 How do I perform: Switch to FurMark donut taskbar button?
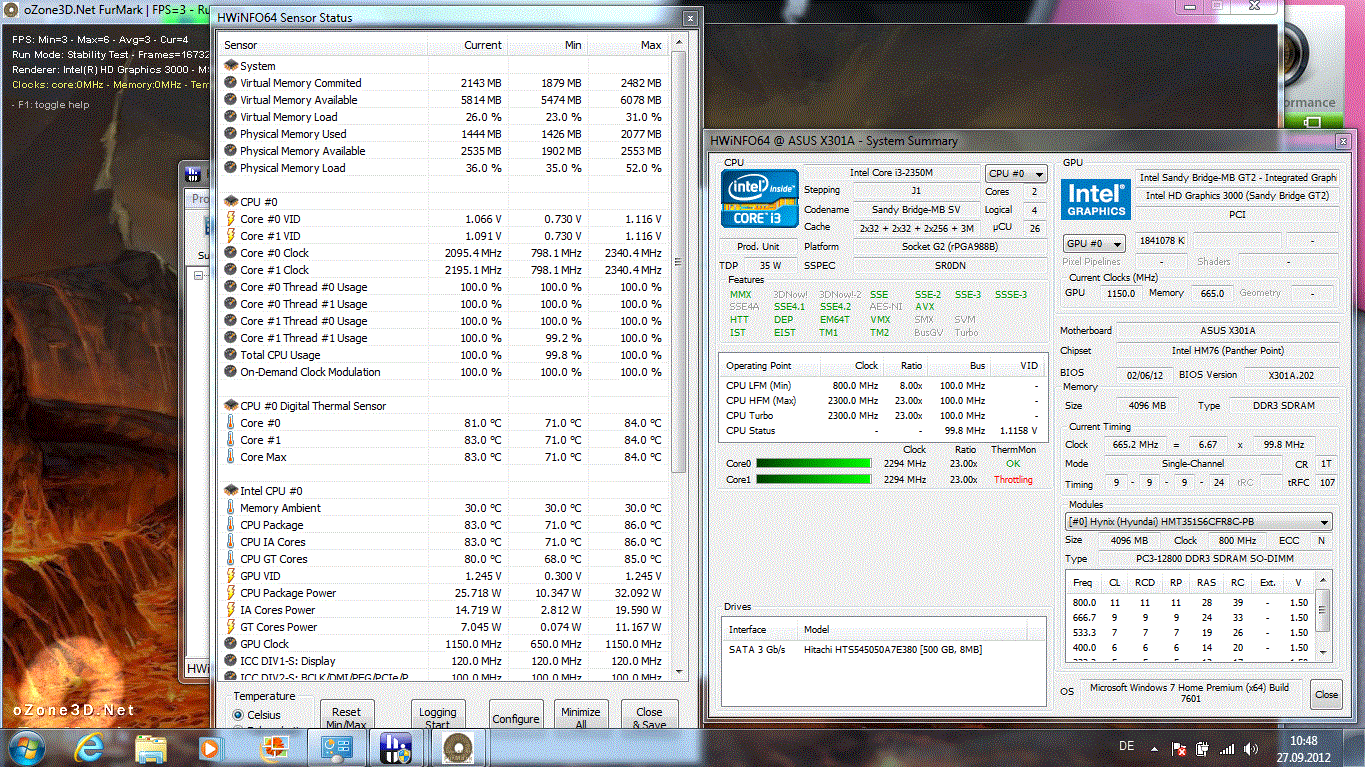[x=460, y=747]
